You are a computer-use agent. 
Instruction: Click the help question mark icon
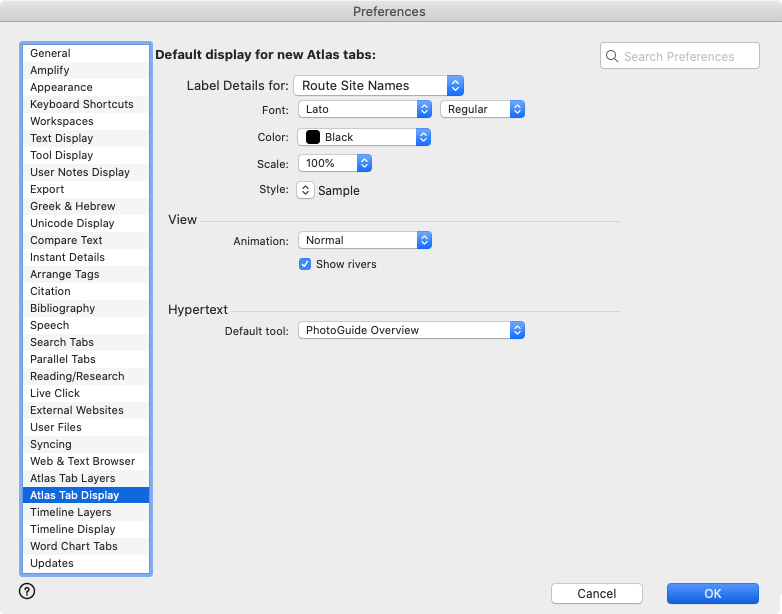27,591
